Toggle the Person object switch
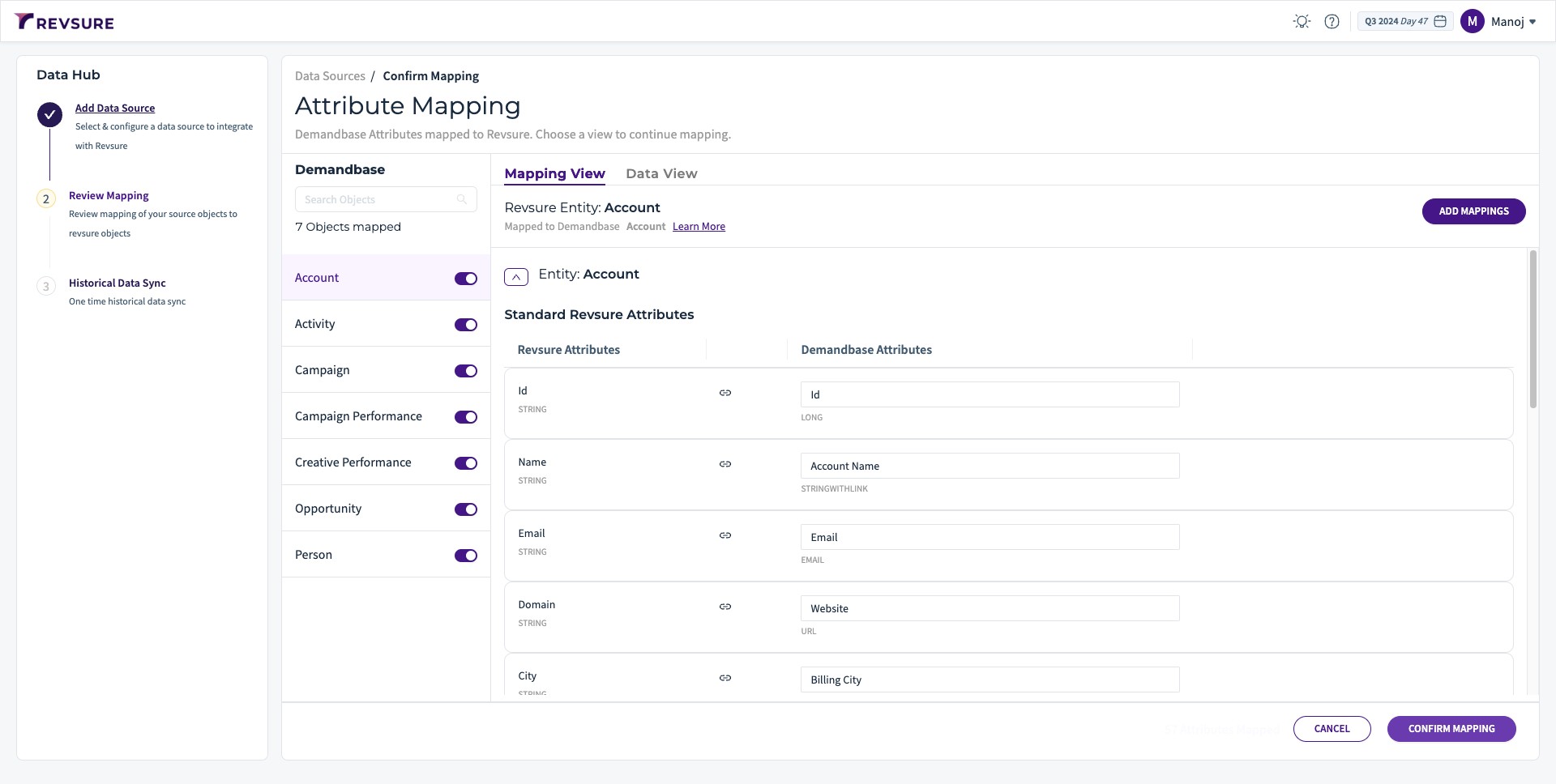This screenshot has height=784, width=1556. click(466, 556)
